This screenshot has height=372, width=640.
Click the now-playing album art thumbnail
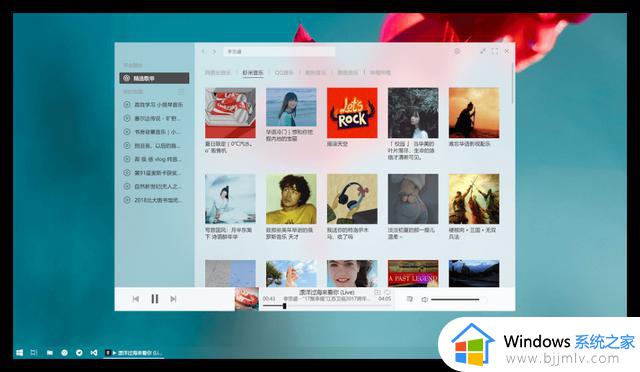click(247, 299)
